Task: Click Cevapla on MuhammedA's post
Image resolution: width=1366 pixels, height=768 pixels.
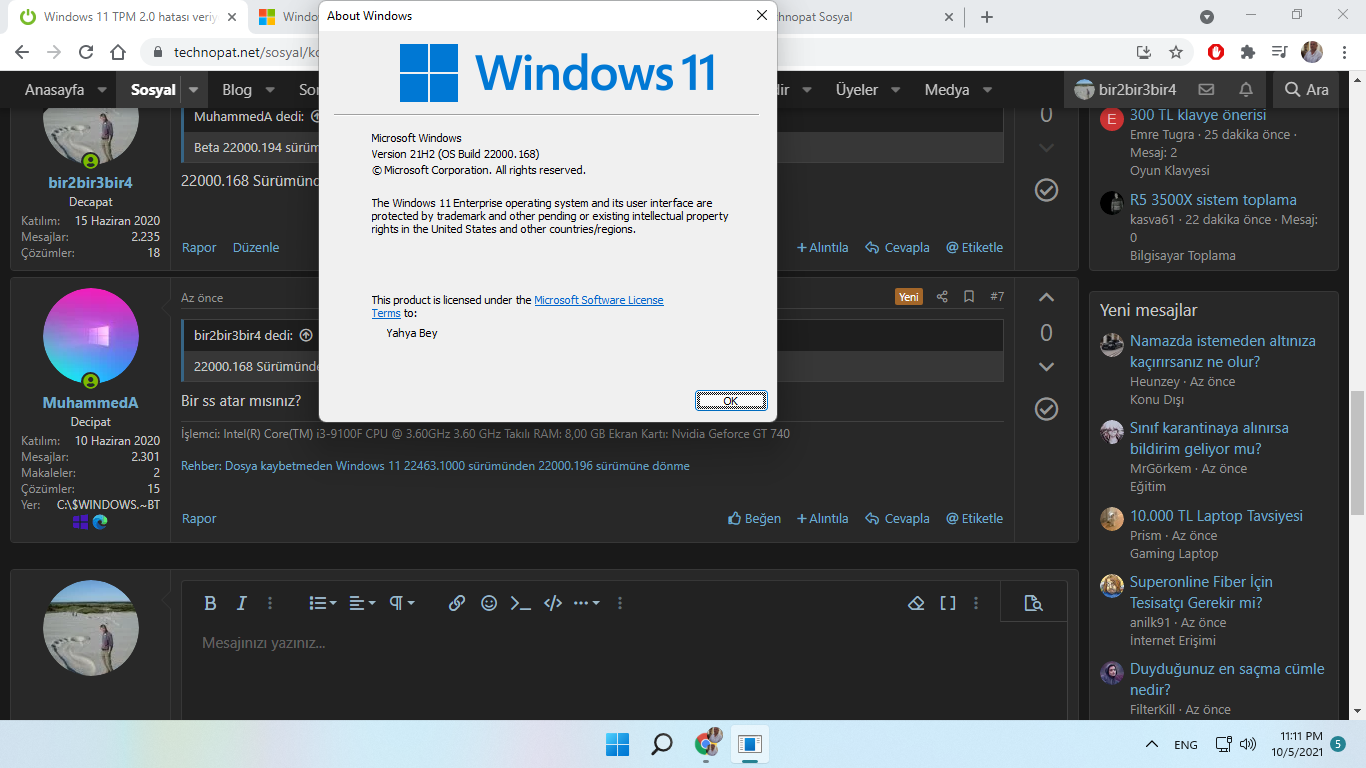Action: [897, 518]
